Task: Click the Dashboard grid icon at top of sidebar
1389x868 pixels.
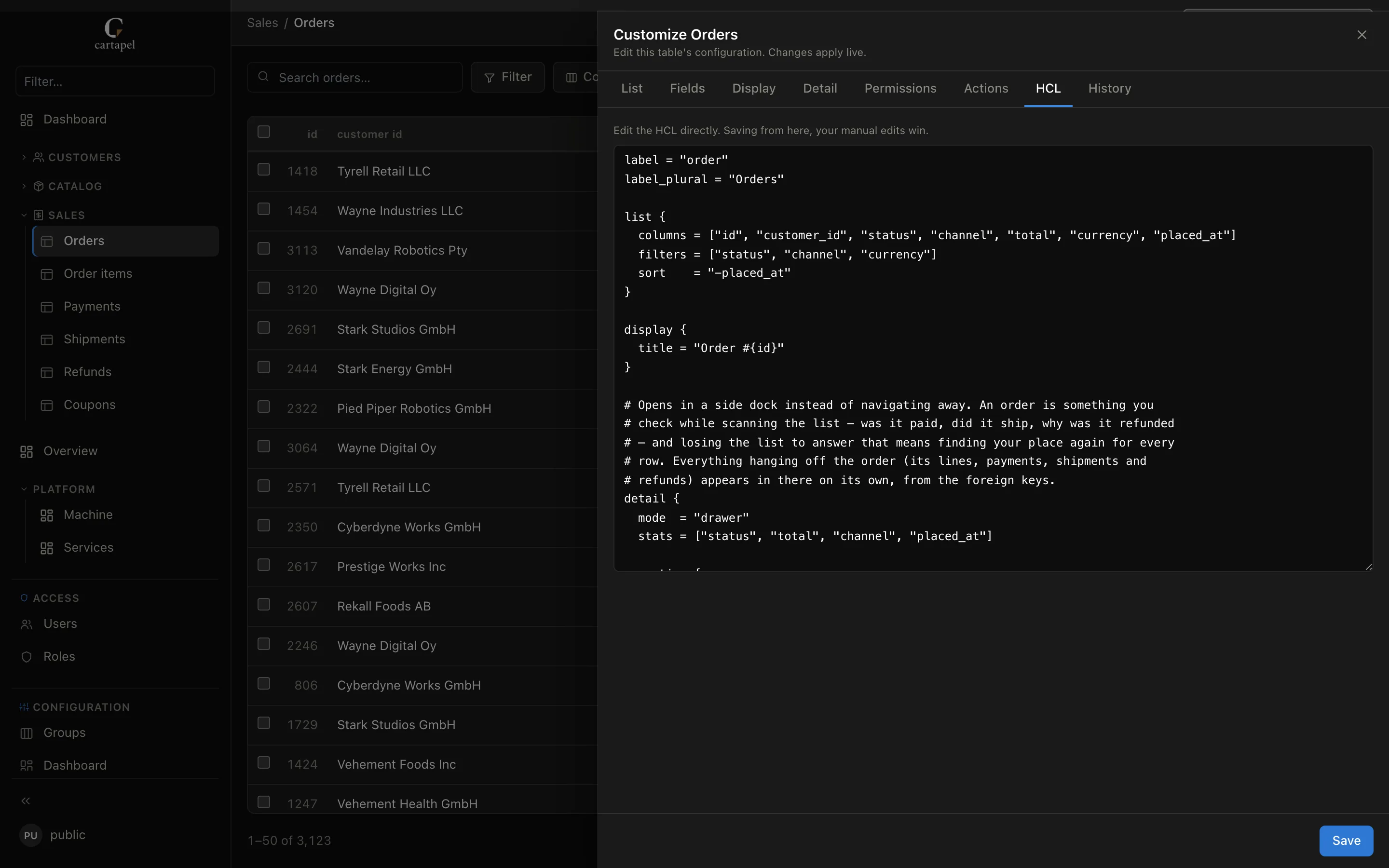Action: point(27,120)
